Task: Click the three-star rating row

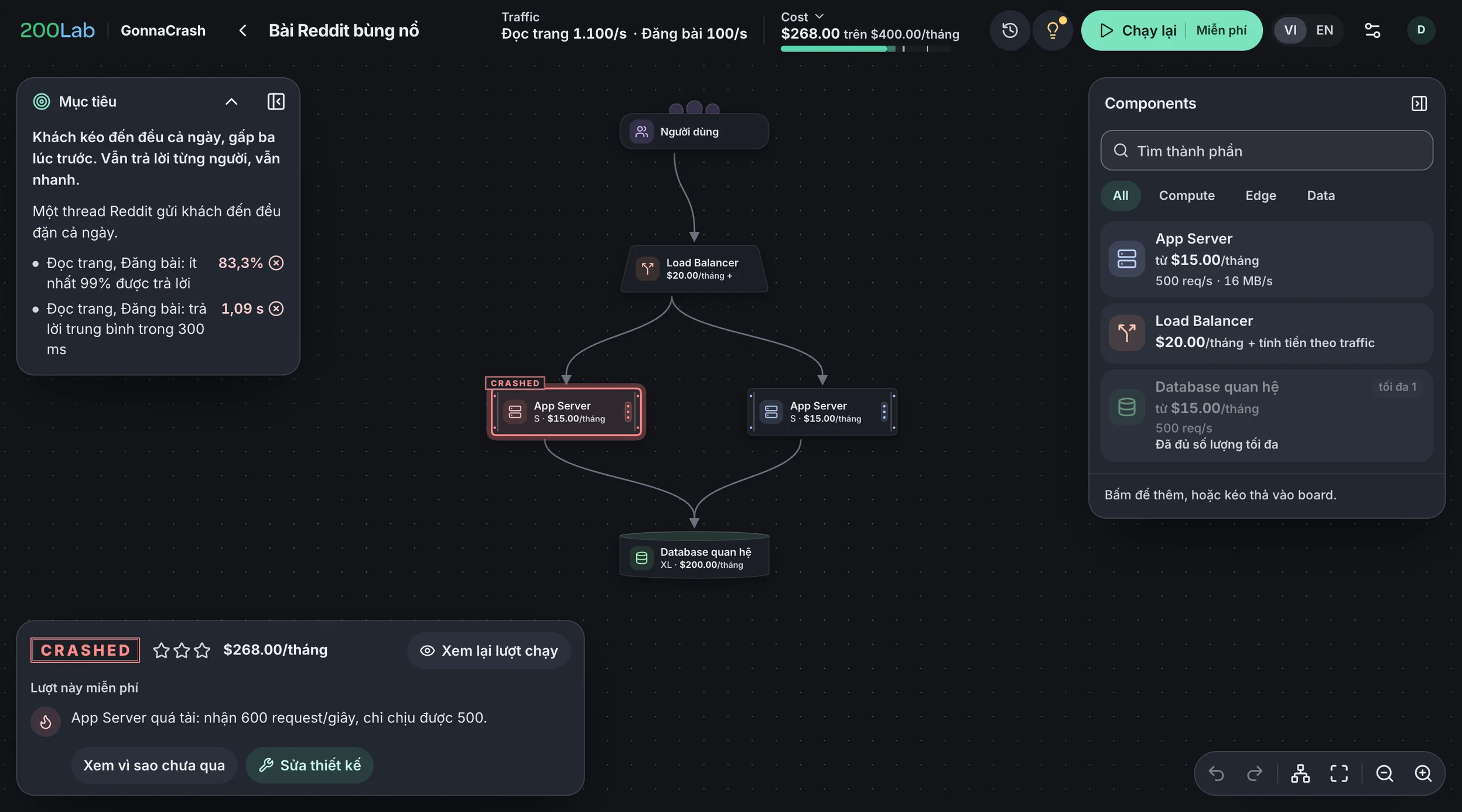Action: 182,650
